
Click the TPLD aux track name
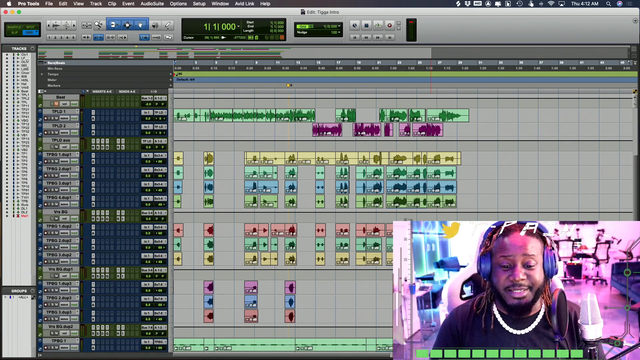61,140
